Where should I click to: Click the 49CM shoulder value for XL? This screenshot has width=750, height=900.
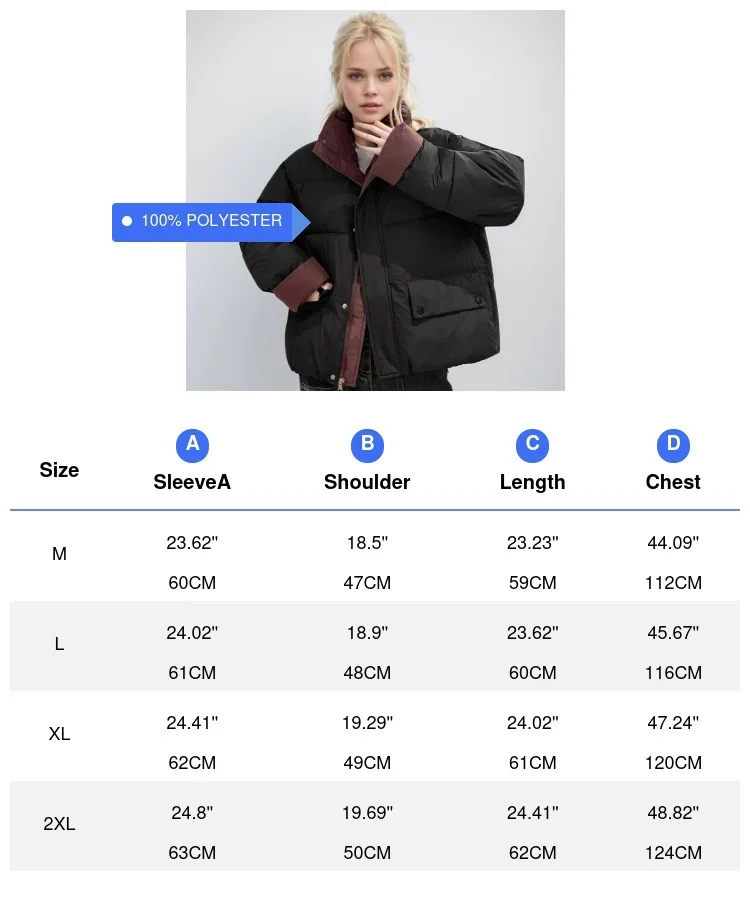(x=367, y=763)
